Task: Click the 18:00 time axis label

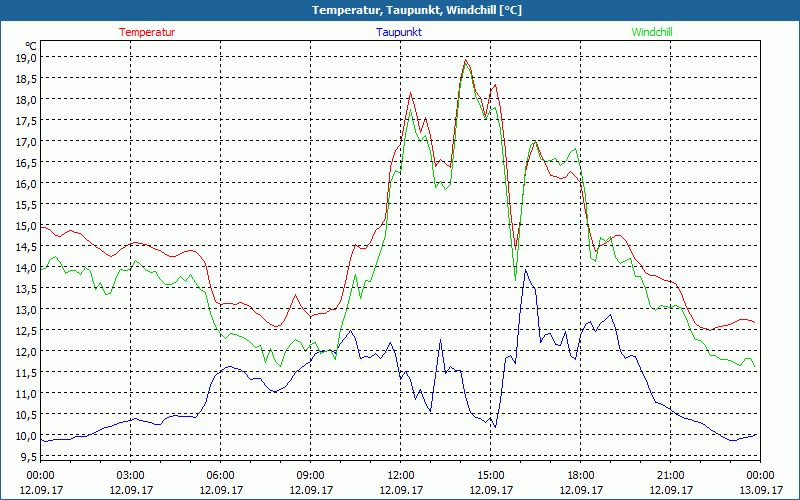Action: click(581, 475)
